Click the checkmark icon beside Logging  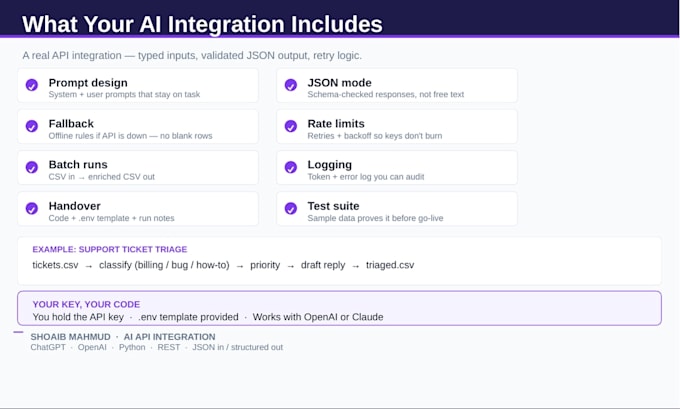point(291,167)
